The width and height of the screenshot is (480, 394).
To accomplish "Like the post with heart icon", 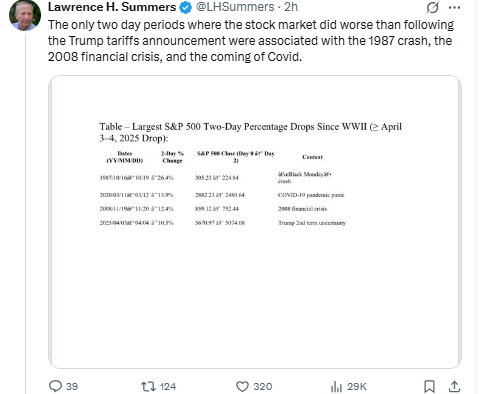I will [x=242, y=386].
